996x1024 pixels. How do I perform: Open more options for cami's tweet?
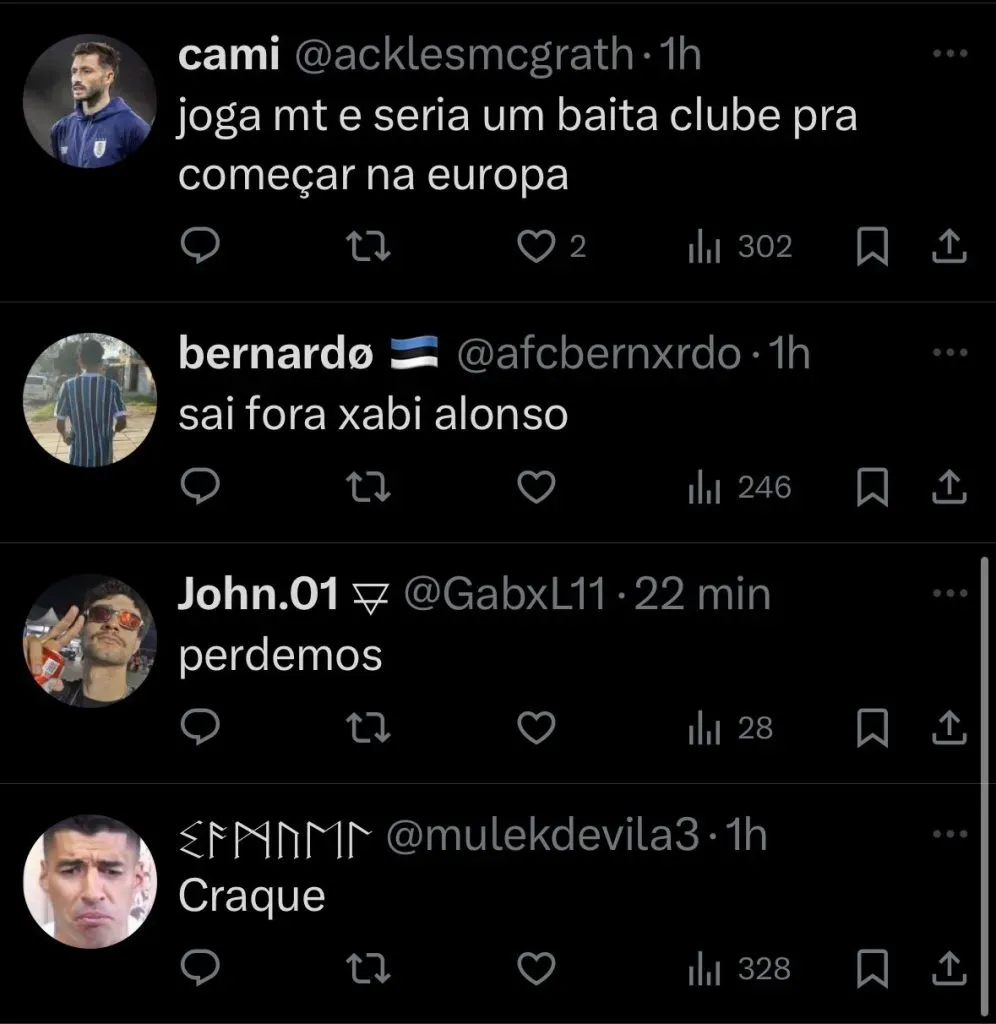click(949, 54)
